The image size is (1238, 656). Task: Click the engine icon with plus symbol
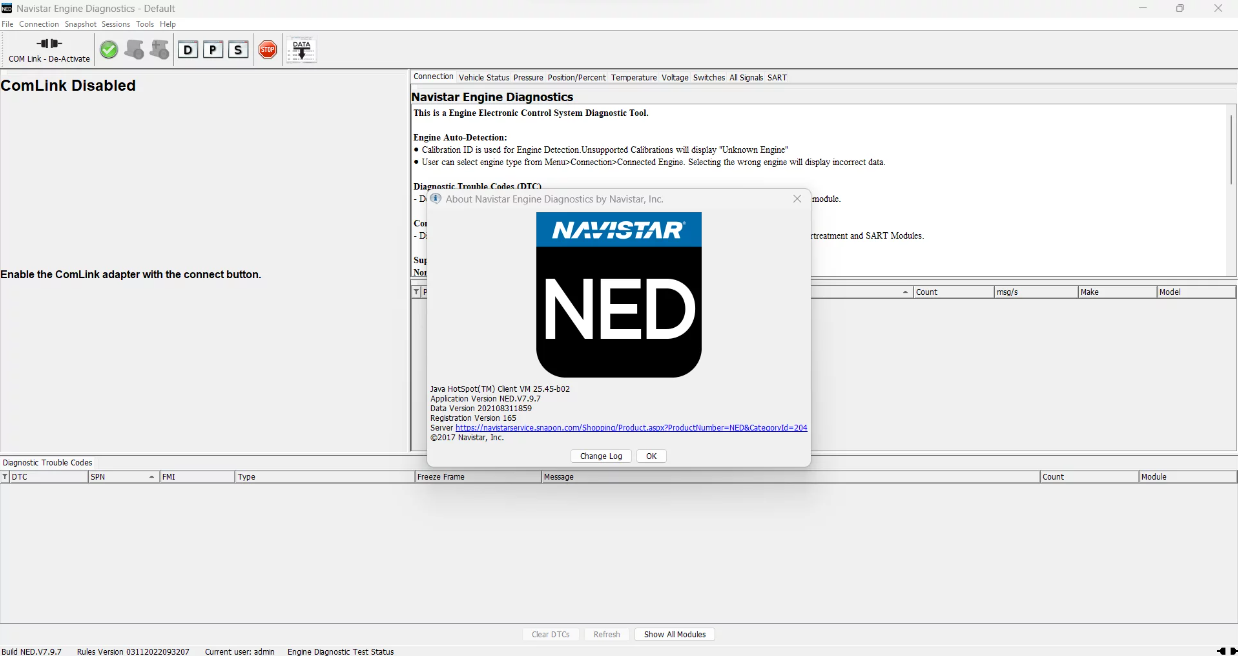click(159, 48)
